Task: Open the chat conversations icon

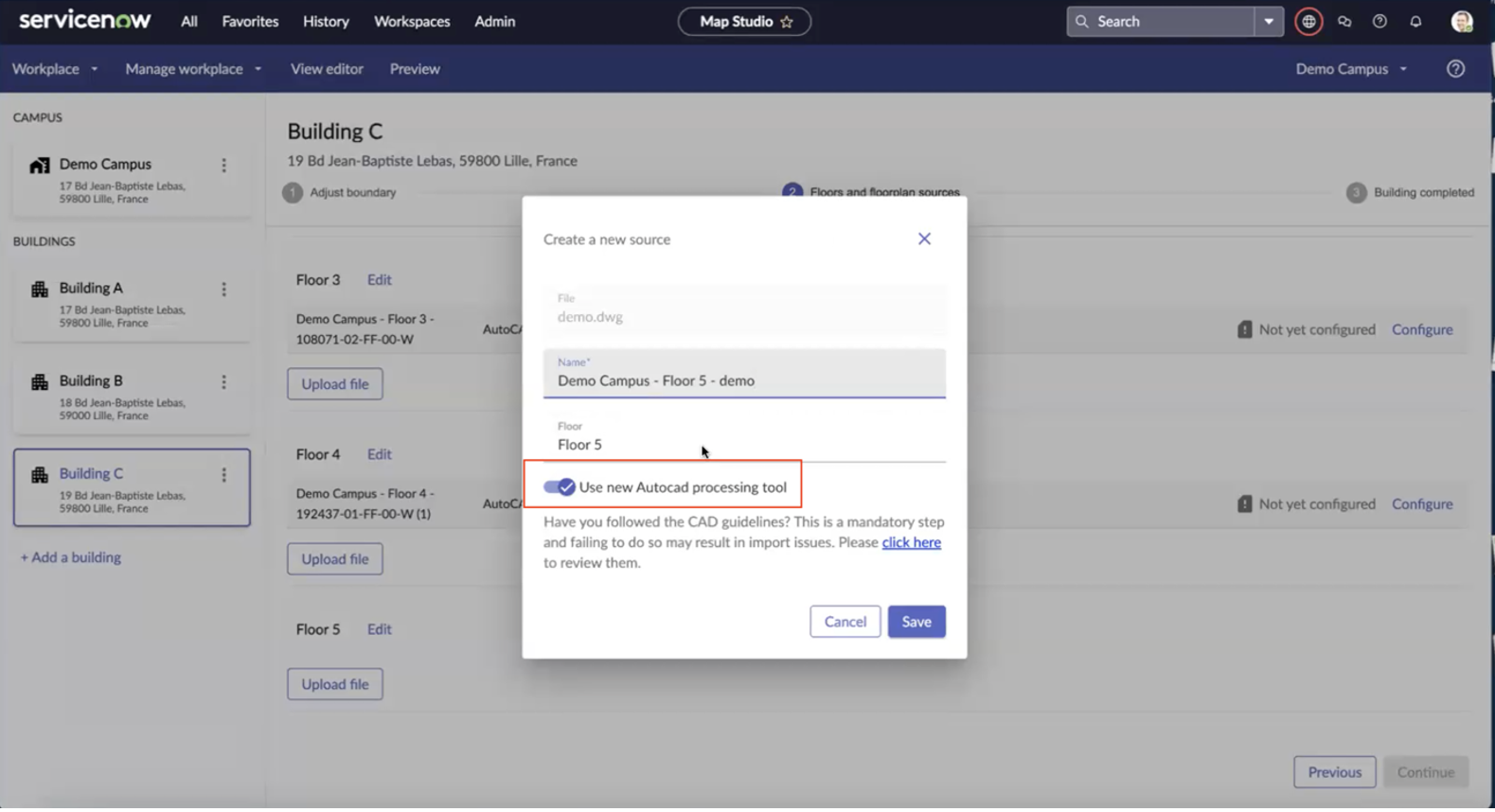Action: coord(1344,21)
